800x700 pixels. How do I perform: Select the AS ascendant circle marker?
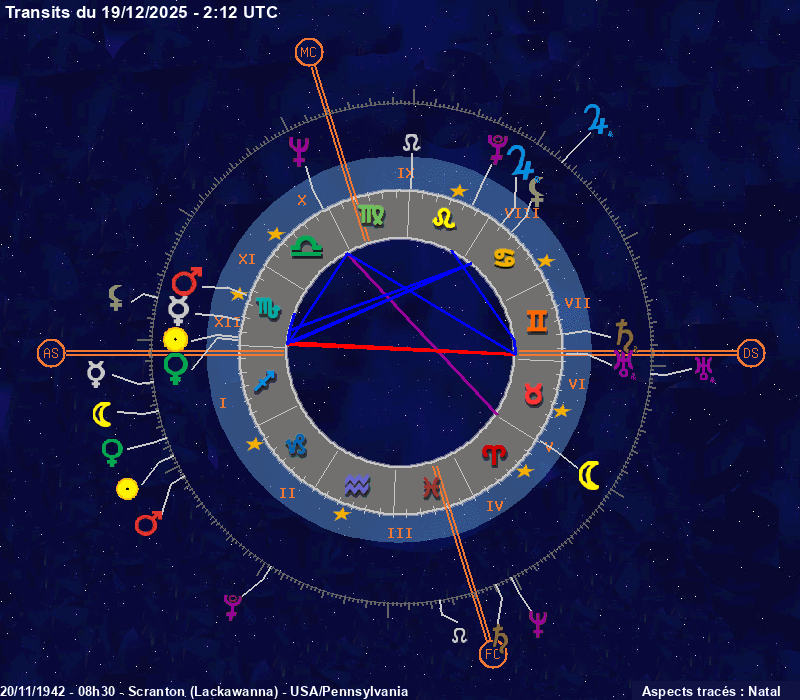pos(51,353)
